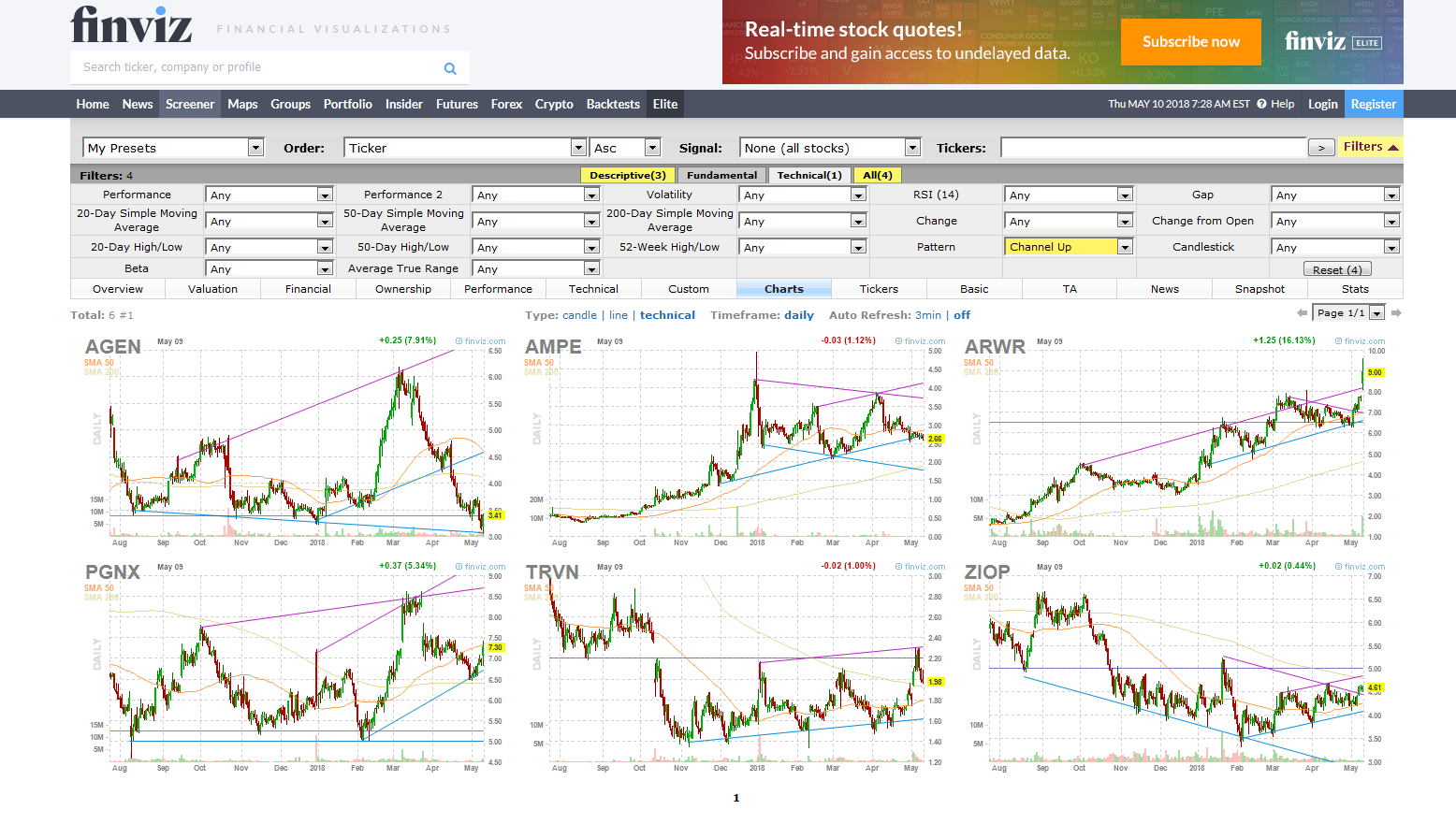Screen dimensions: 1456x824
Task: Go to previous page arrow
Action: (1302, 312)
